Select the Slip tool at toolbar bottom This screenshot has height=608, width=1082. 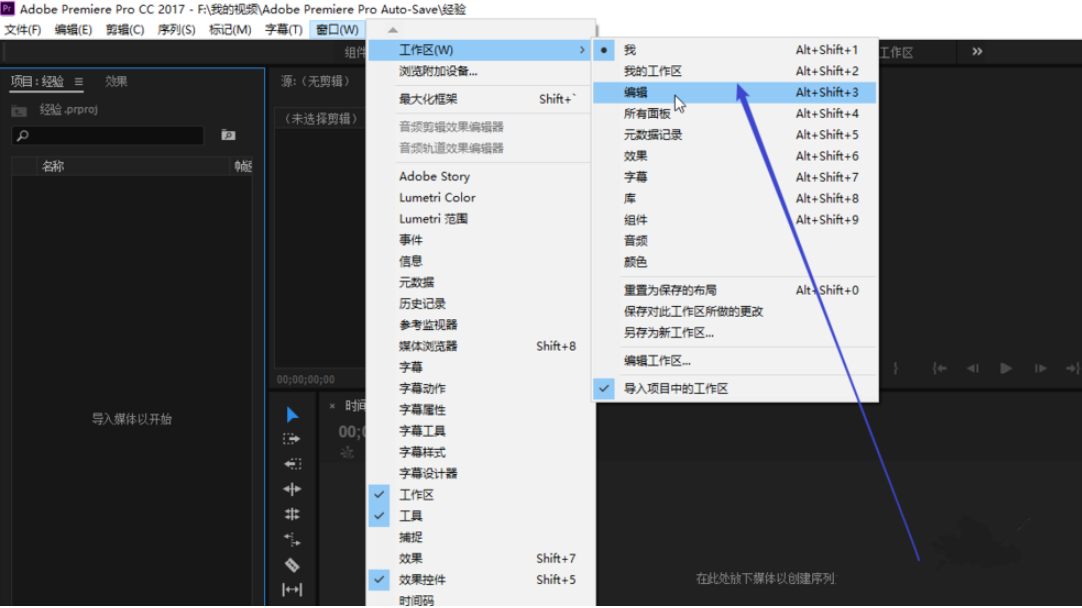coord(290,590)
